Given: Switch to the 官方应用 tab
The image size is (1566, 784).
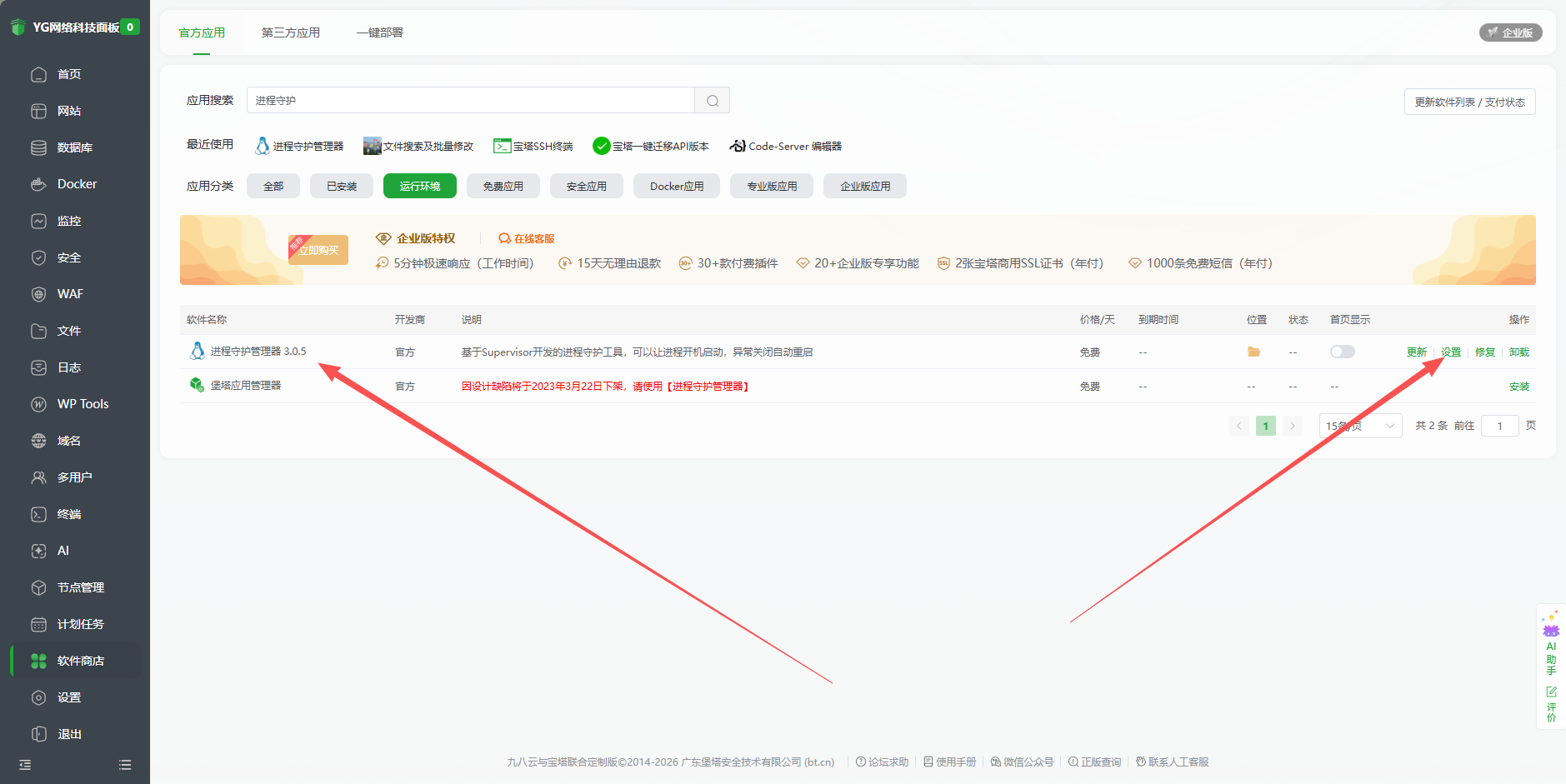Looking at the screenshot, I should (202, 32).
